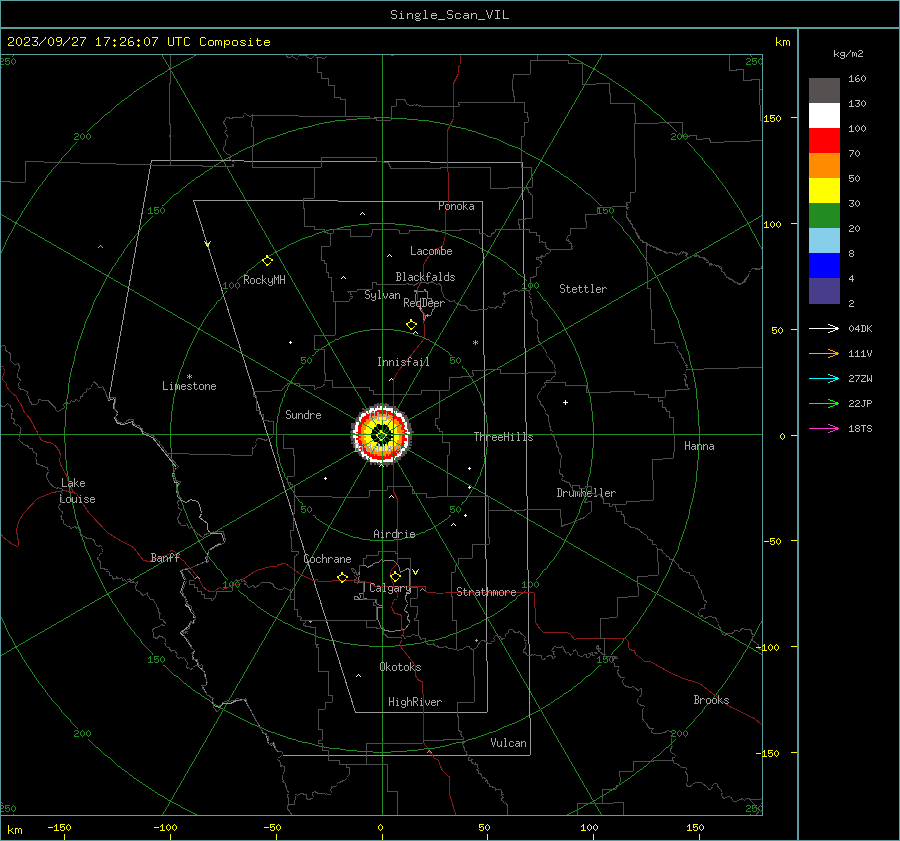The image size is (900, 841).
Task: Click the magenta 18TS arrow legend icon
Action: (x=824, y=428)
